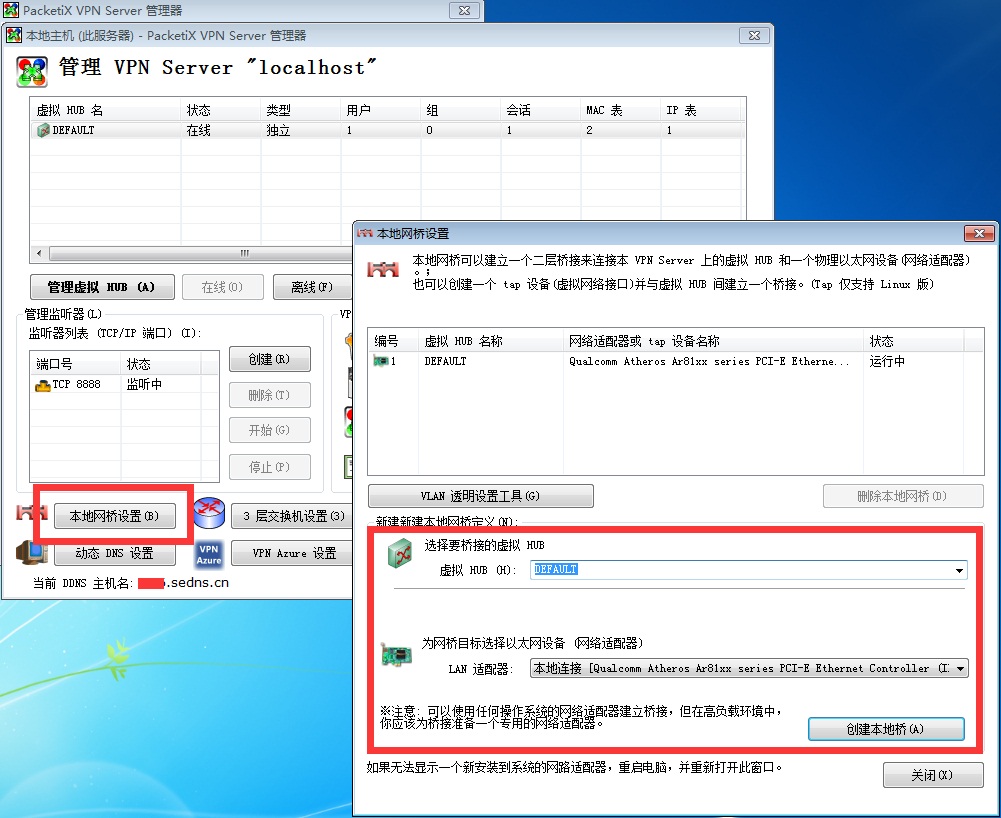
Task: Click the 会话 column header
Action: [x=540, y=110]
